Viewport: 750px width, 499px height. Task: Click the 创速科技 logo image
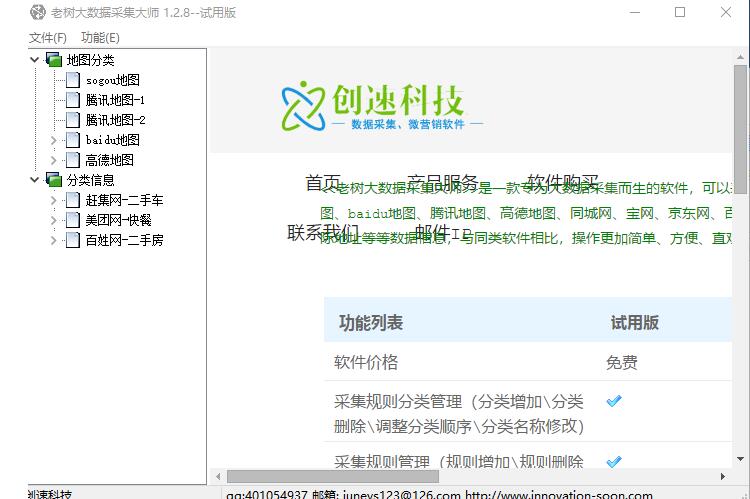click(382, 107)
